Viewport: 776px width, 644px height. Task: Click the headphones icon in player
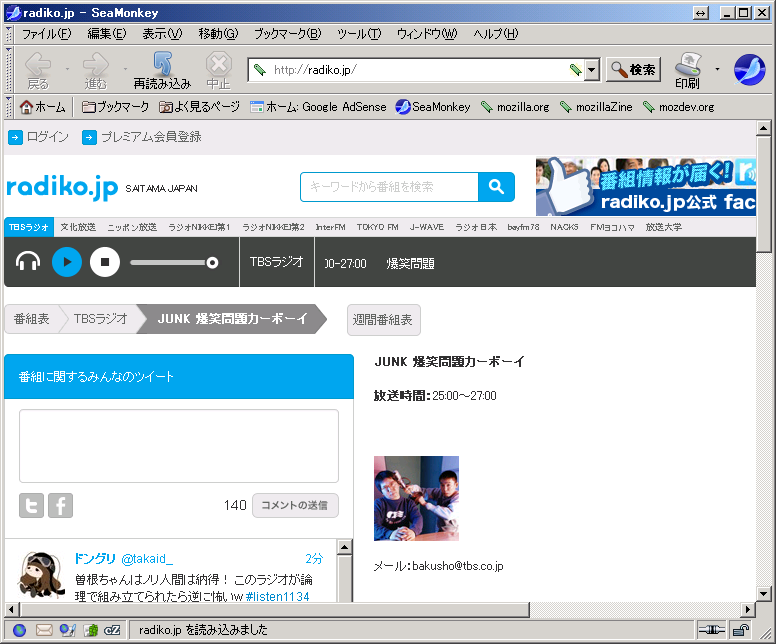pyautogui.click(x=28, y=262)
